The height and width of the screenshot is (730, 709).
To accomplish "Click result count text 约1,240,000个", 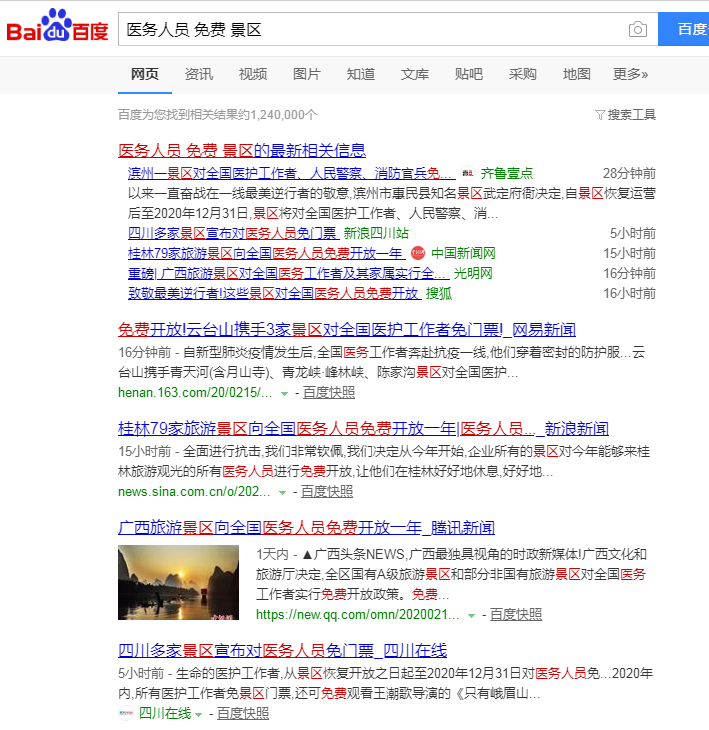I will [277, 115].
